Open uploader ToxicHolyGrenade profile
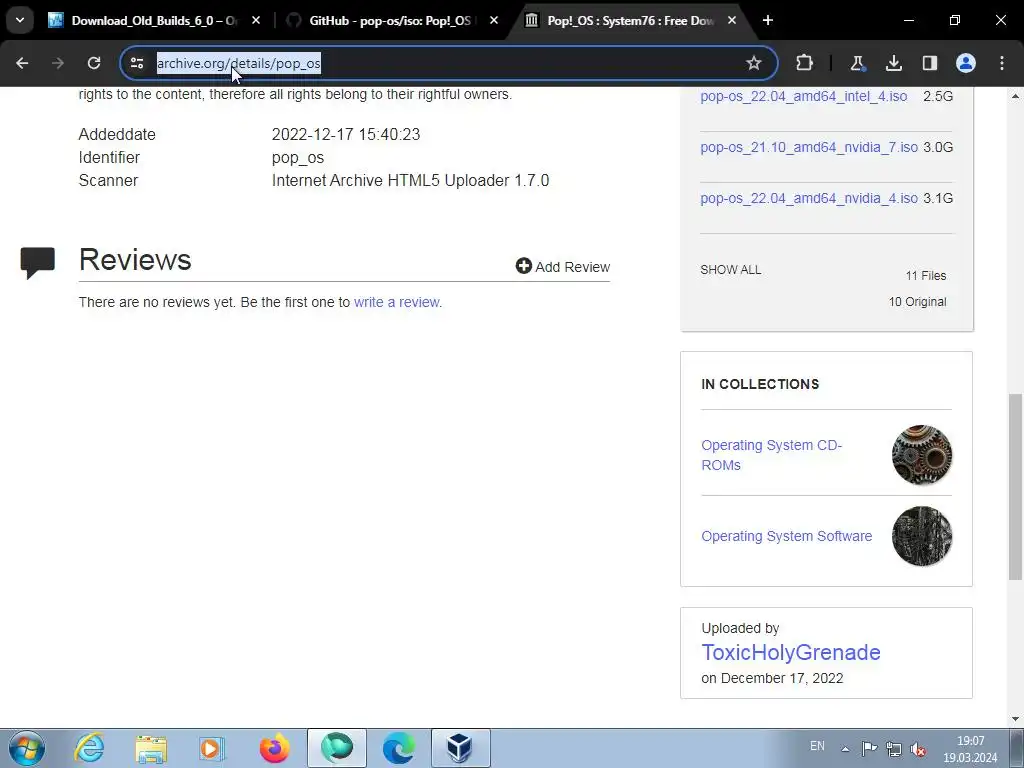 790,652
